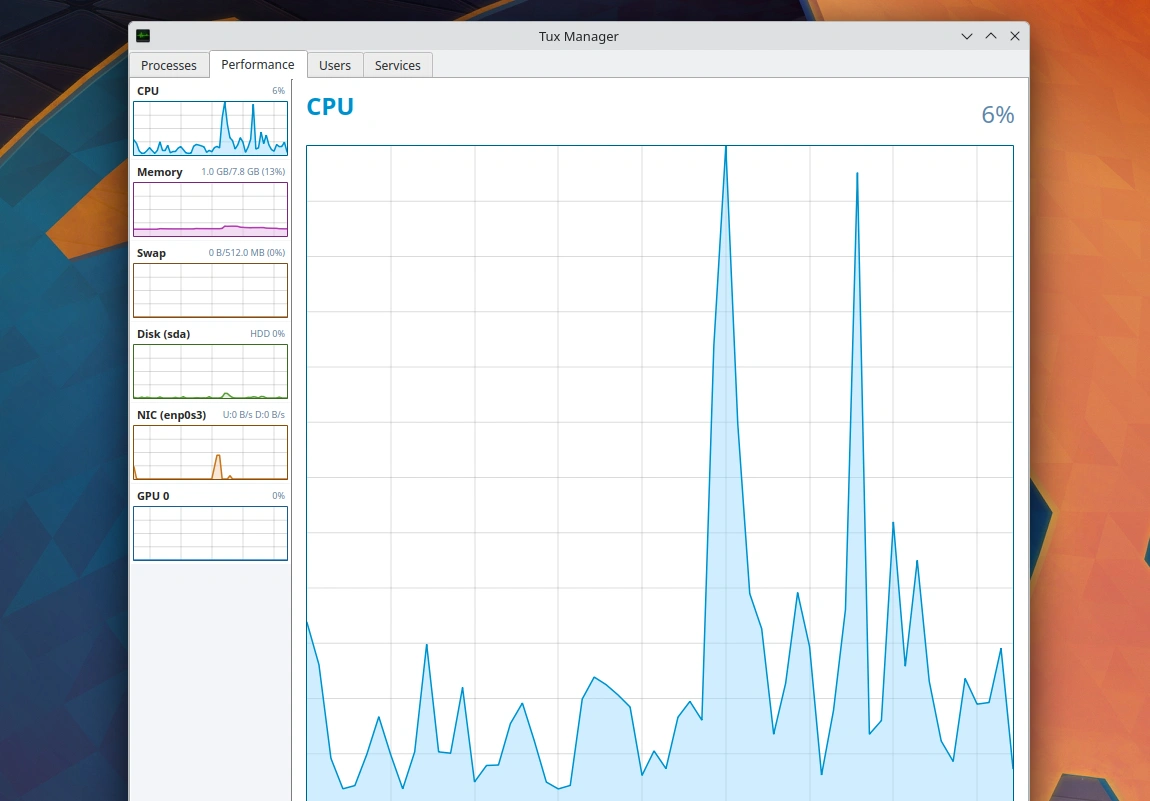Select the Swap graph thumbnail
Viewport: 1150px width, 801px height.
click(210, 290)
